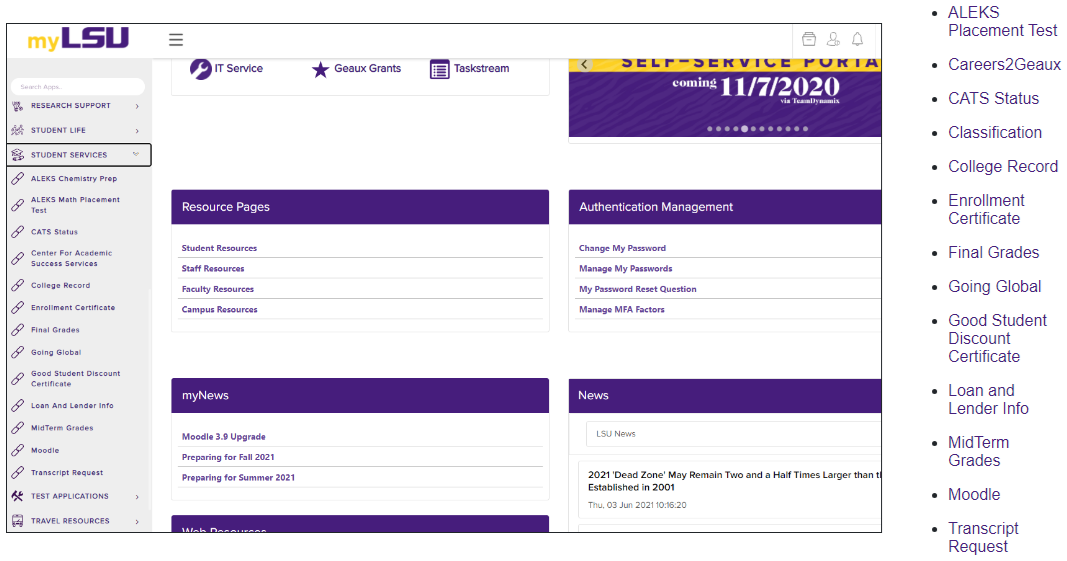Open Preparing for Fall 2021 link

228,458
